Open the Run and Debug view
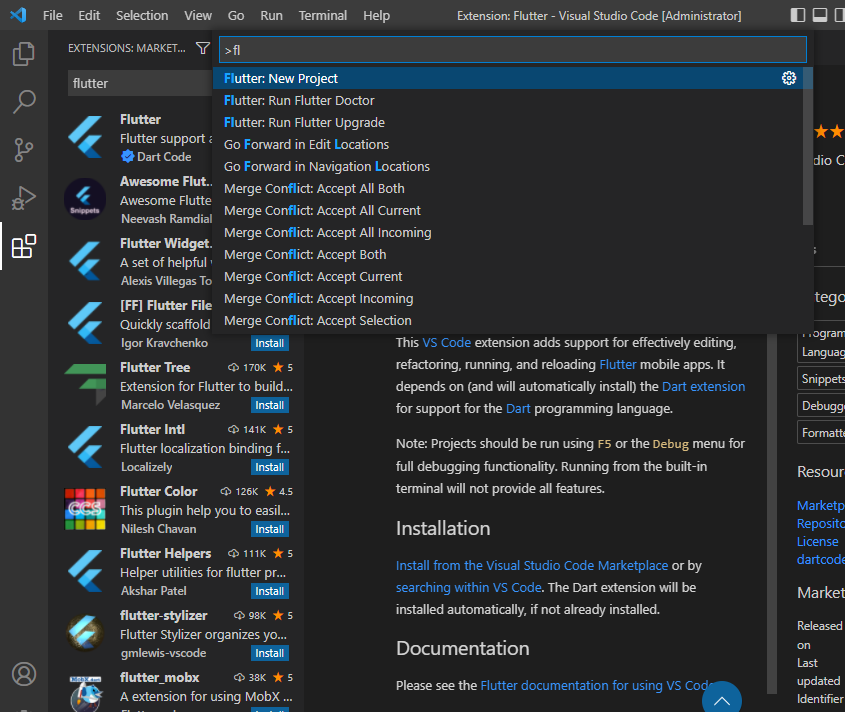 click(x=24, y=198)
